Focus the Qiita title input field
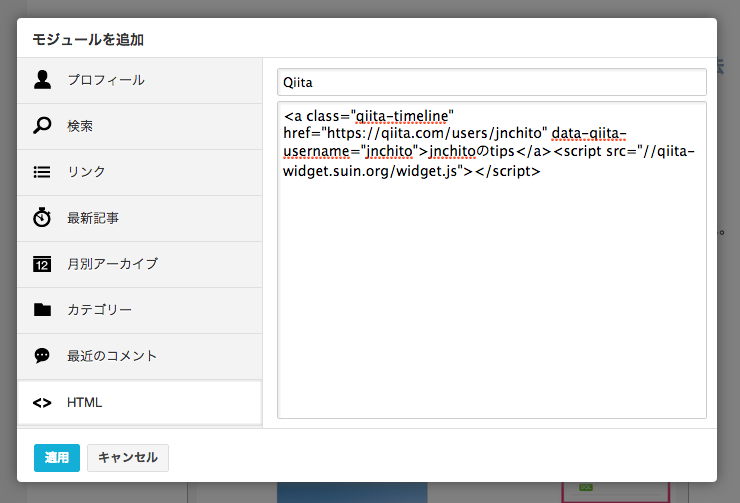This screenshot has width=740, height=503. [492, 82]
